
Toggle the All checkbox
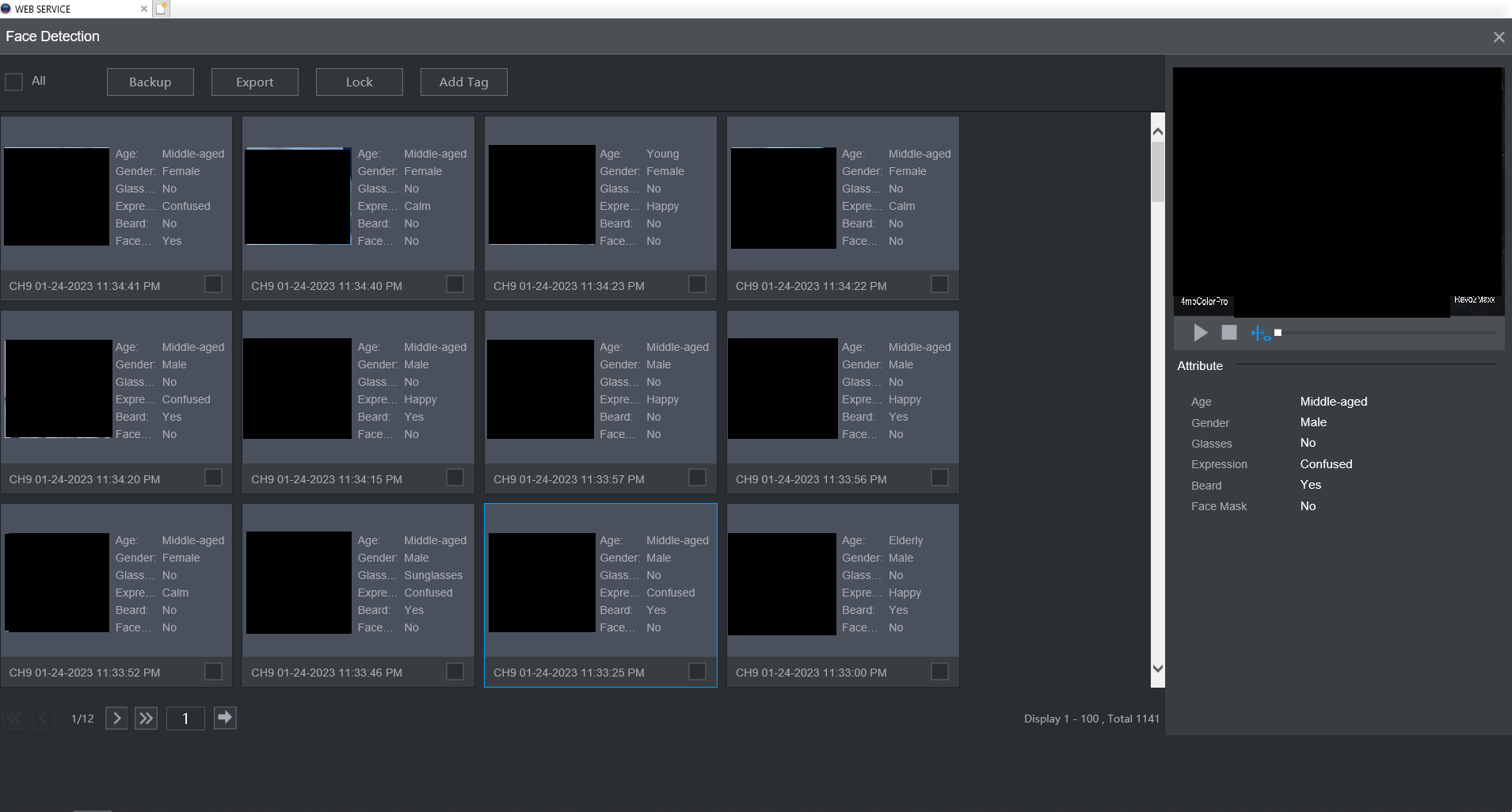click(14, 82)
